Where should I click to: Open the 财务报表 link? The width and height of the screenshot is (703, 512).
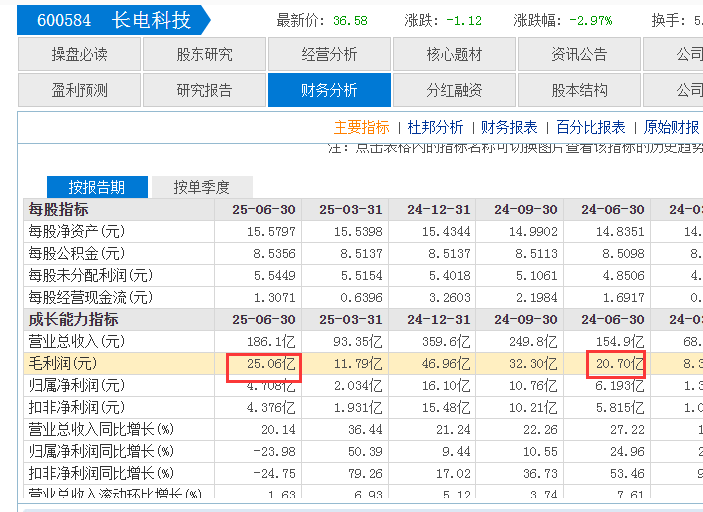pyautogui.click(x=509, y=127)
